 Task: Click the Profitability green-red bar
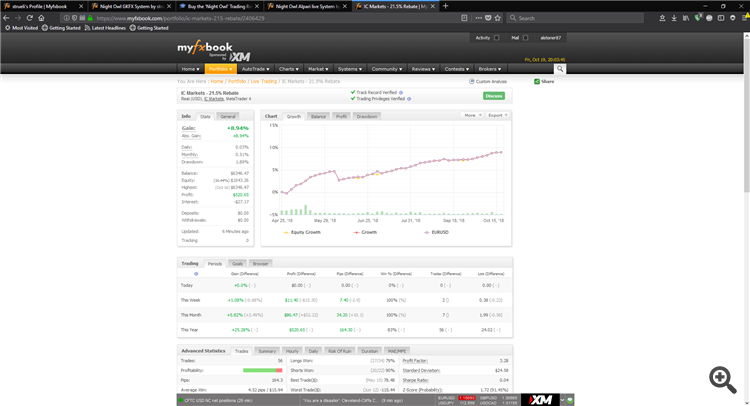[263, 371]
